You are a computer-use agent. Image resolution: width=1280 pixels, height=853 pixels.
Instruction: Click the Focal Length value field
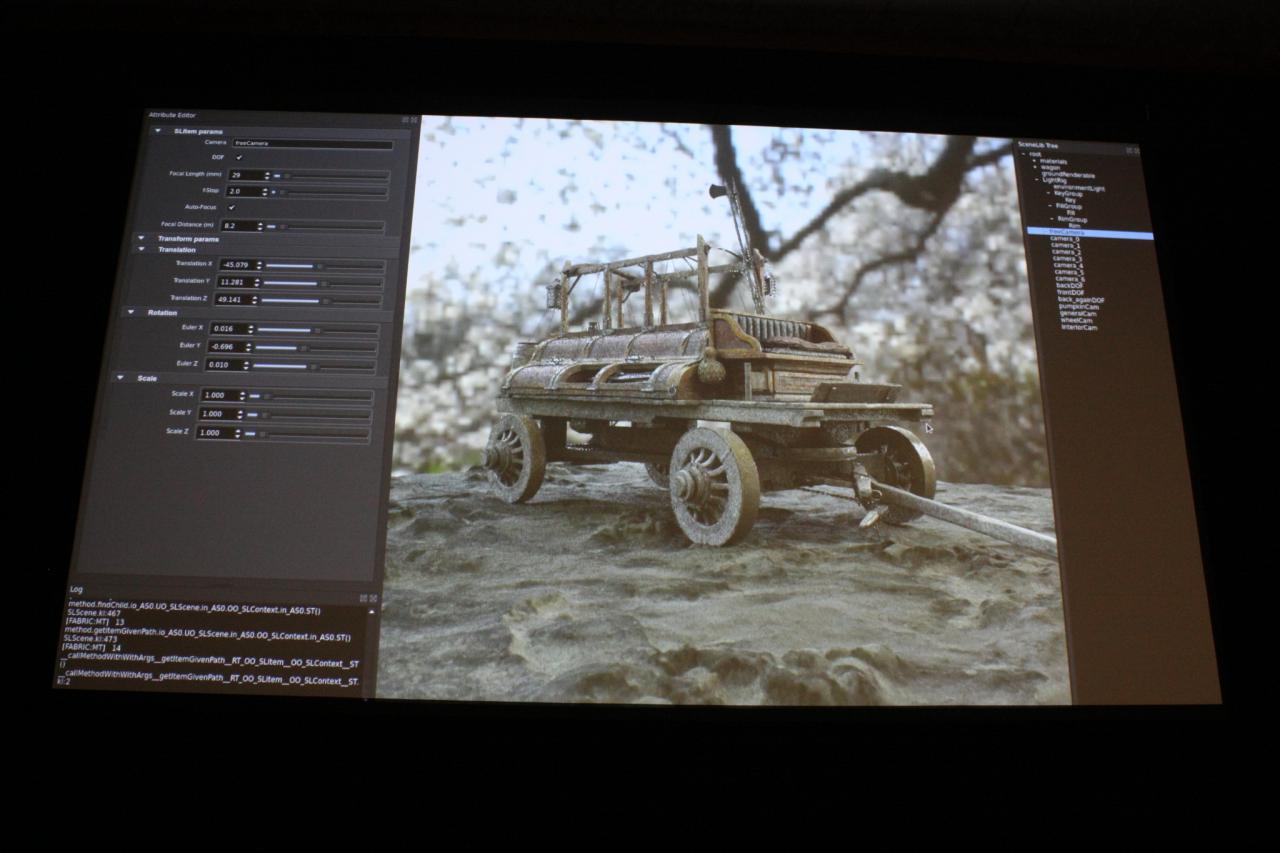pos(247,175)
